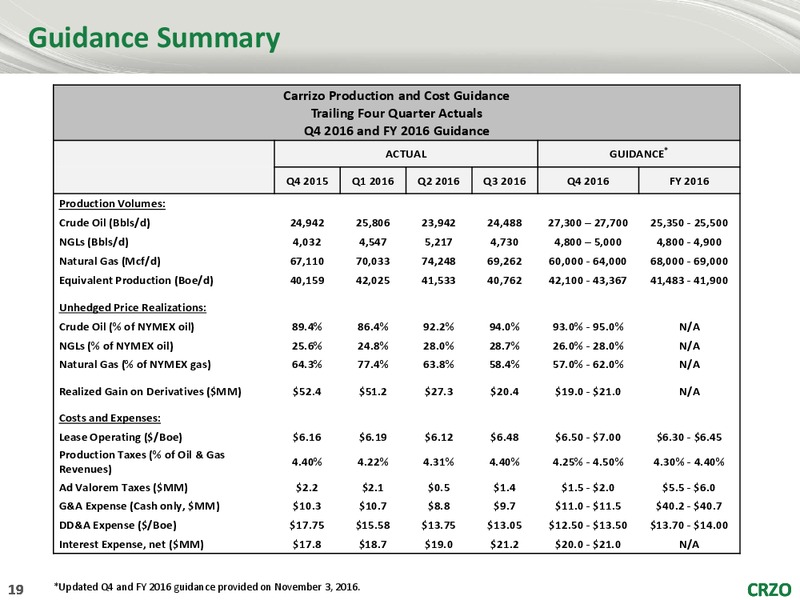Click the footnote about November 3, 2016 guidance
Image resolution: width=800 pixels, height=600 pixels.
207,587
